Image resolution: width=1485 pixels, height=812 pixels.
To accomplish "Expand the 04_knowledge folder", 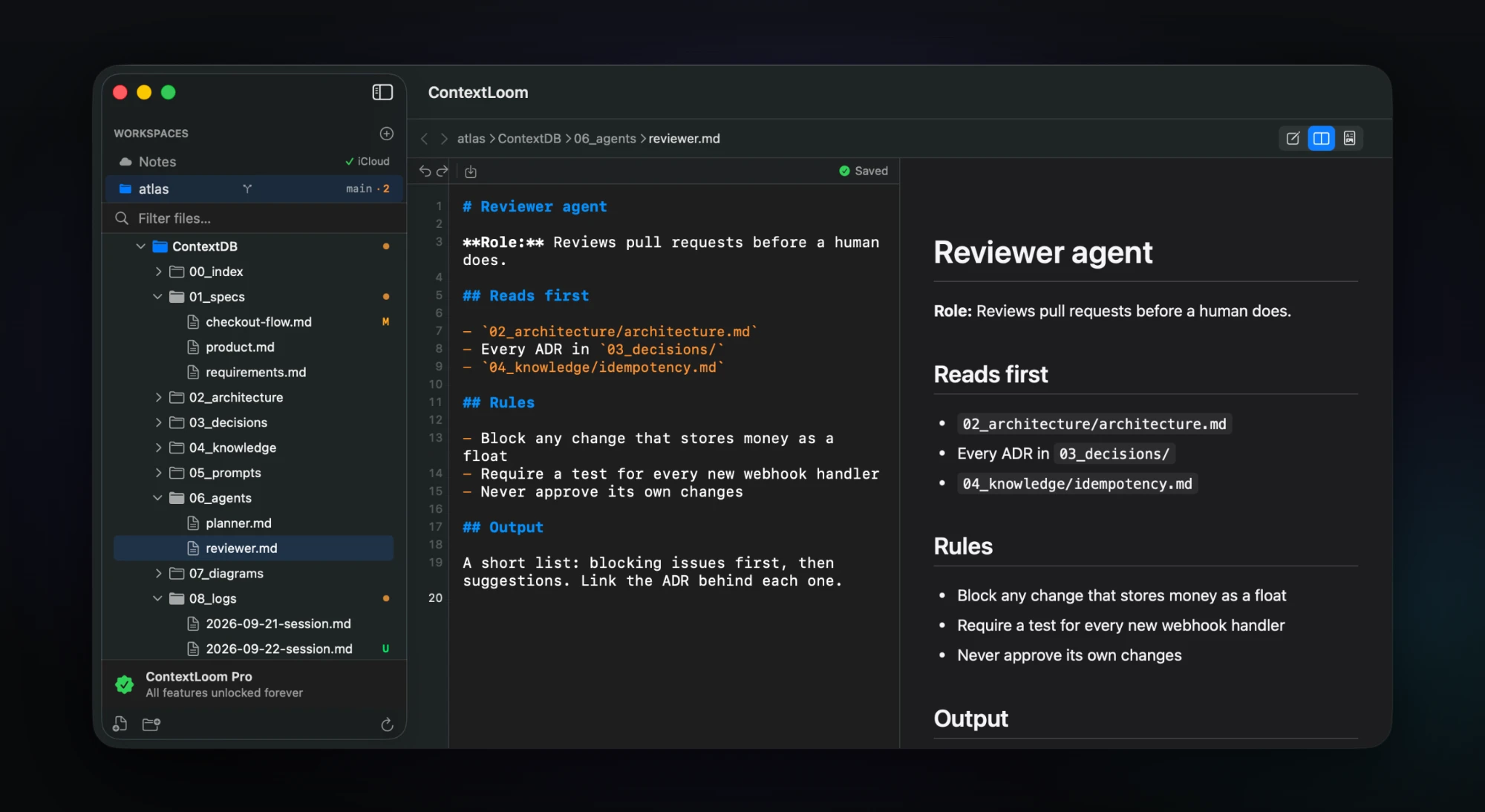I will click(x=158, y=448).
